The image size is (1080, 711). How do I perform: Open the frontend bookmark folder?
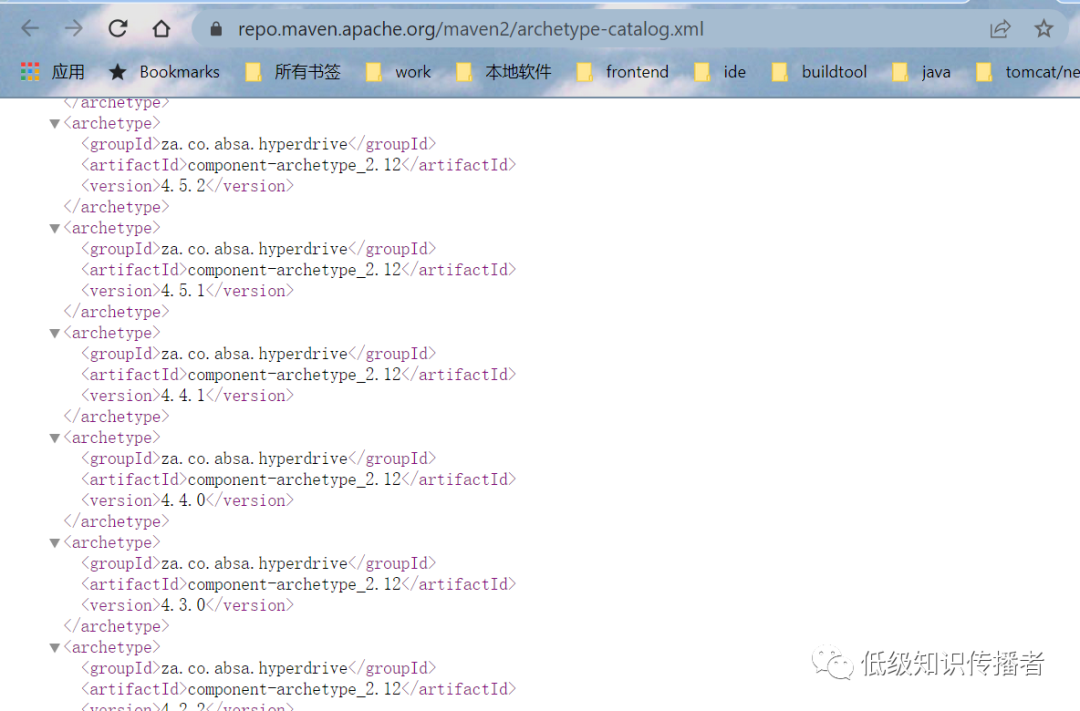click(x=623, y=72)
